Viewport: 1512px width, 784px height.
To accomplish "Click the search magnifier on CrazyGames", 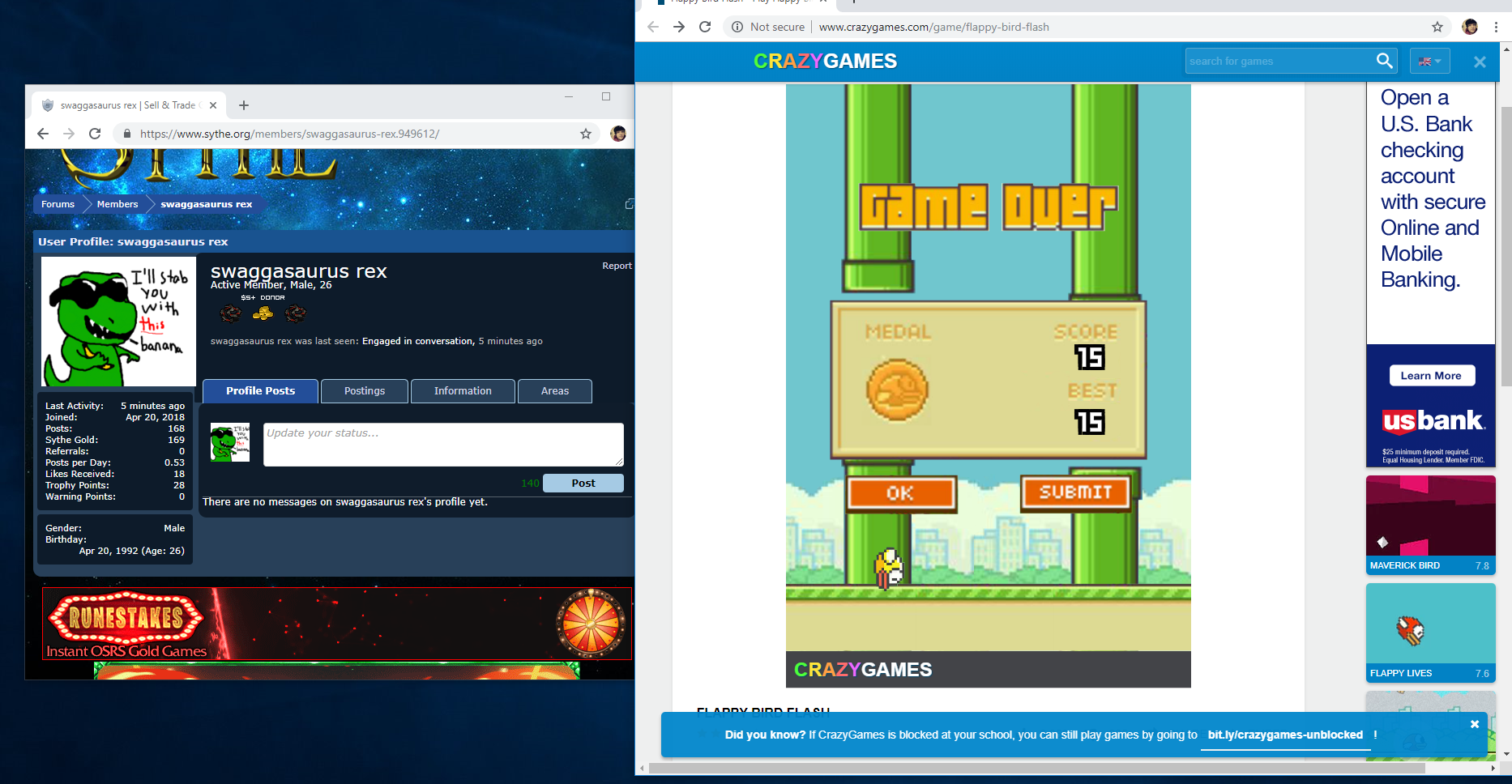I will coord(1385,61).
